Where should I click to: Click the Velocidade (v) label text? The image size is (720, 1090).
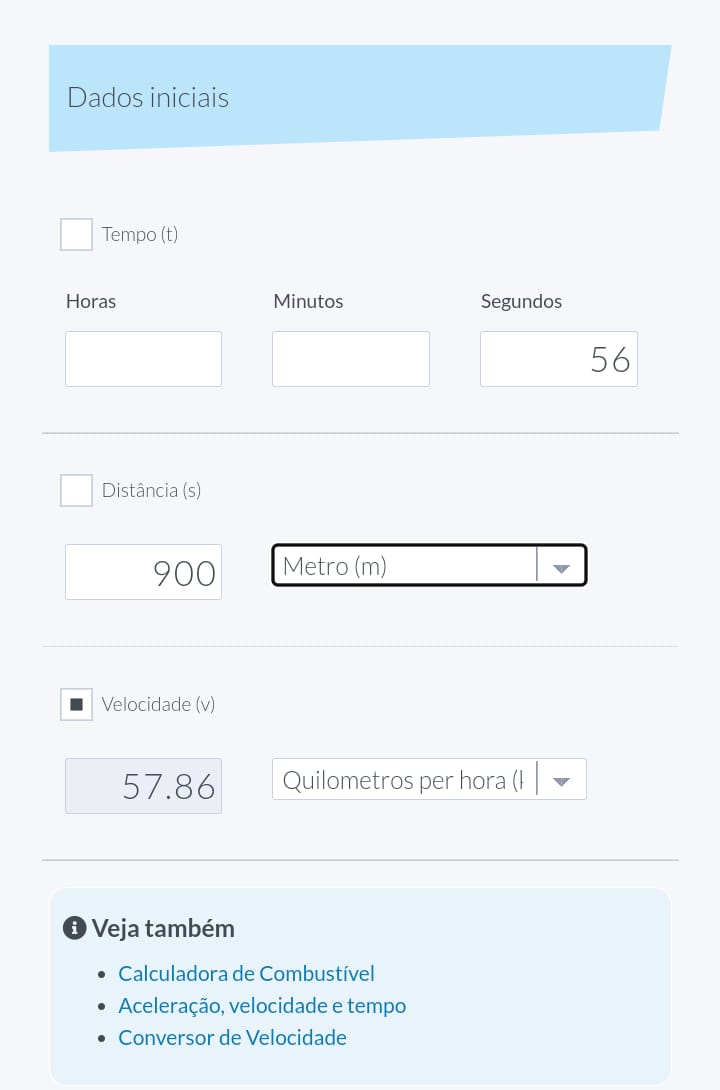pyautogui.click(x=158, y=704)
